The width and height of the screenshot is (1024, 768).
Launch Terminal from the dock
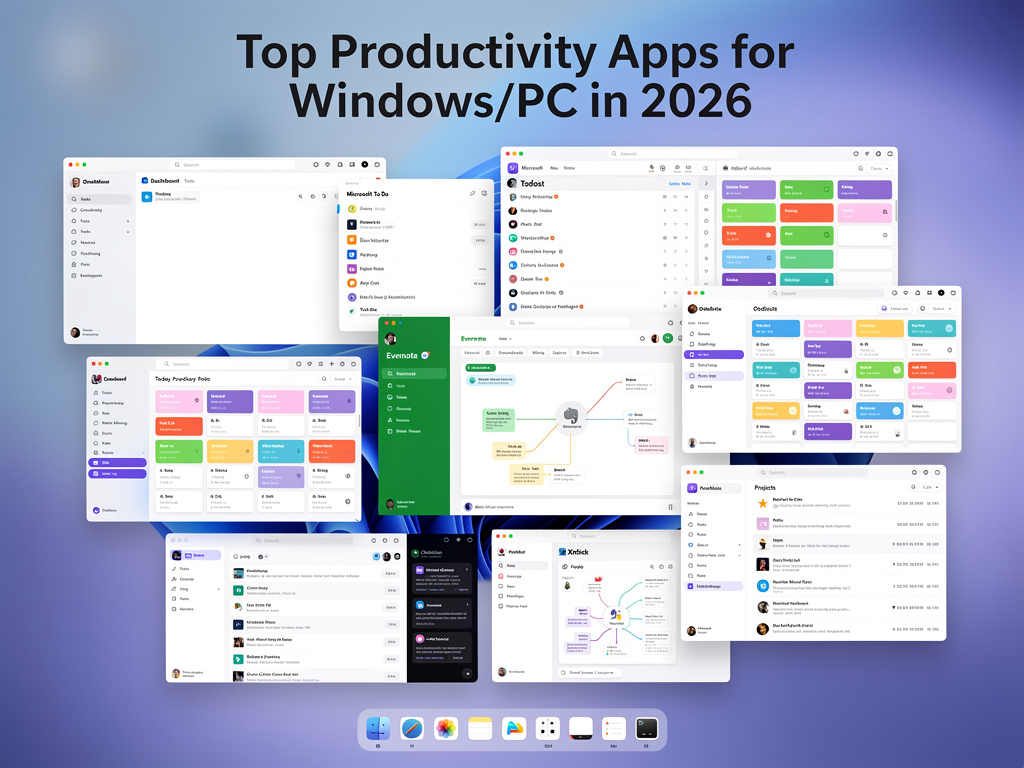(x=647, y=729)
